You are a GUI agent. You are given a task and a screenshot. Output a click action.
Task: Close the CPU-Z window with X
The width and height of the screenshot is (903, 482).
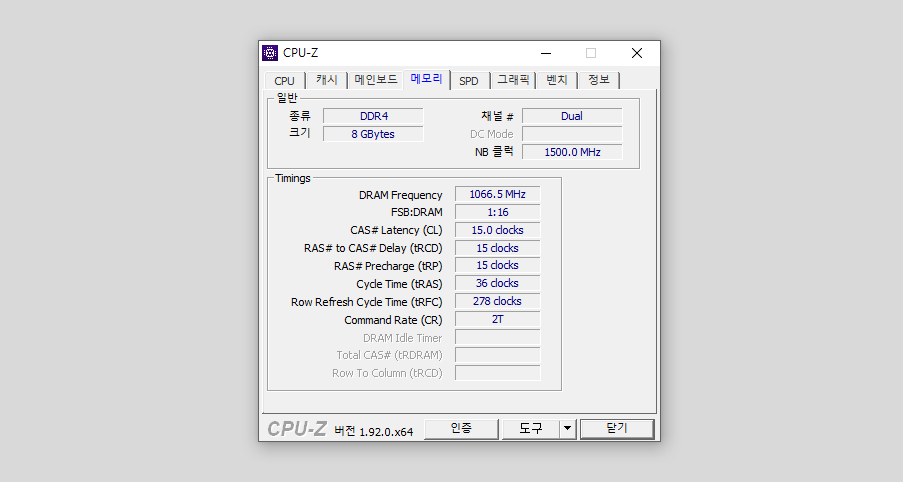point(636,53)
